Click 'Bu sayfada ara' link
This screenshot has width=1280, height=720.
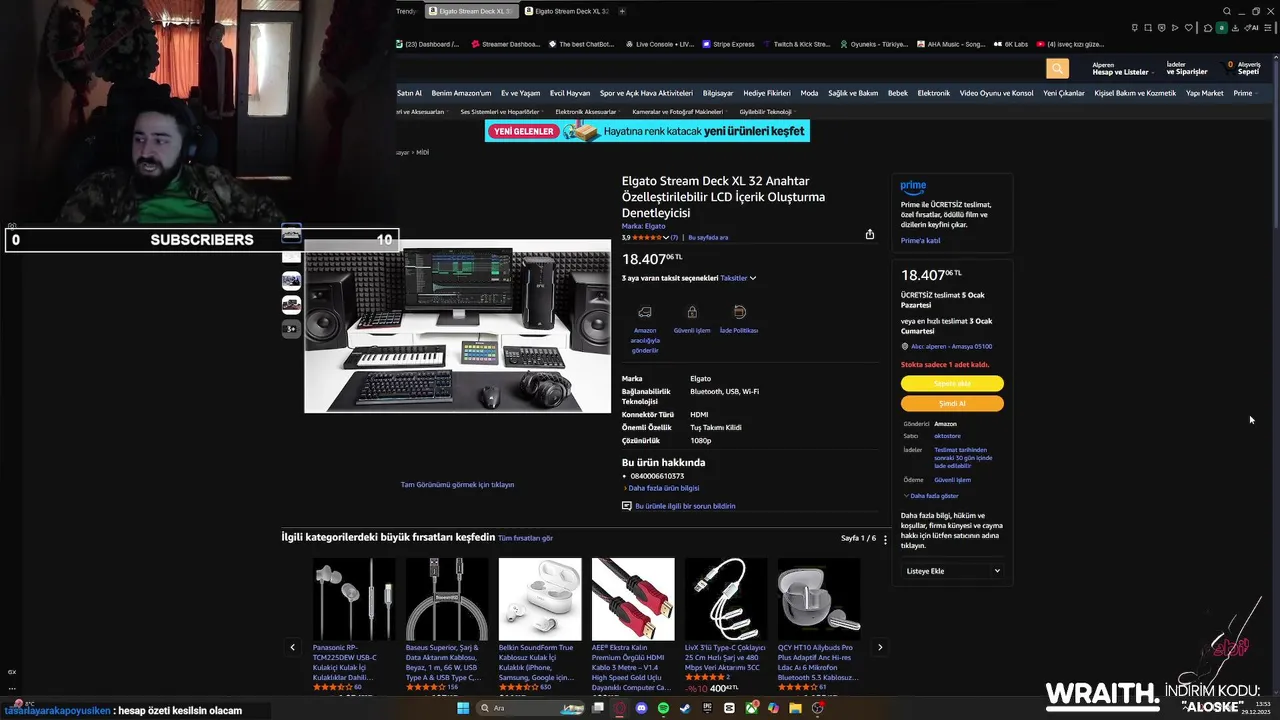pyautogui.click(x=708, y=238)
